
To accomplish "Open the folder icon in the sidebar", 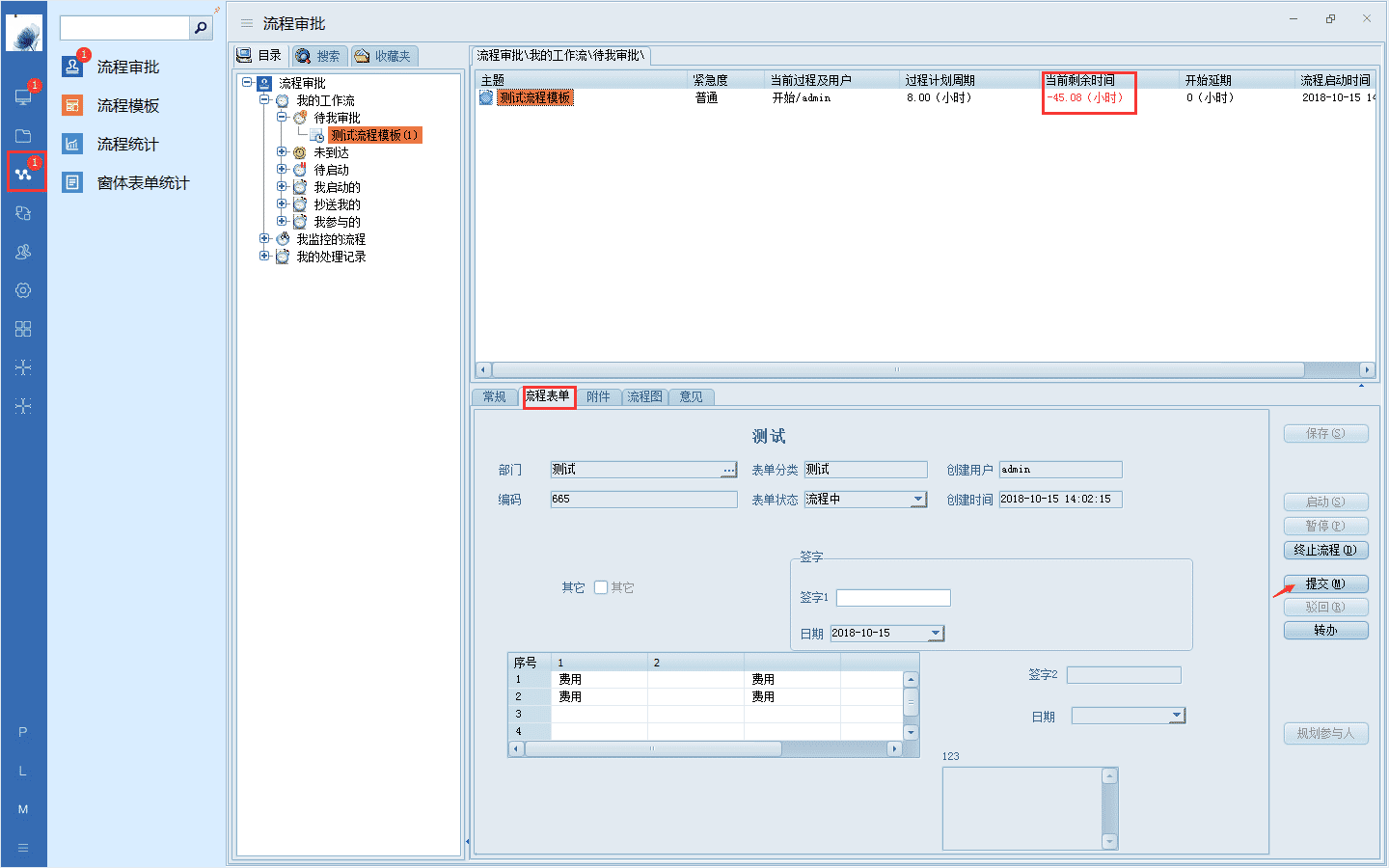I will (x=23, y=136).
